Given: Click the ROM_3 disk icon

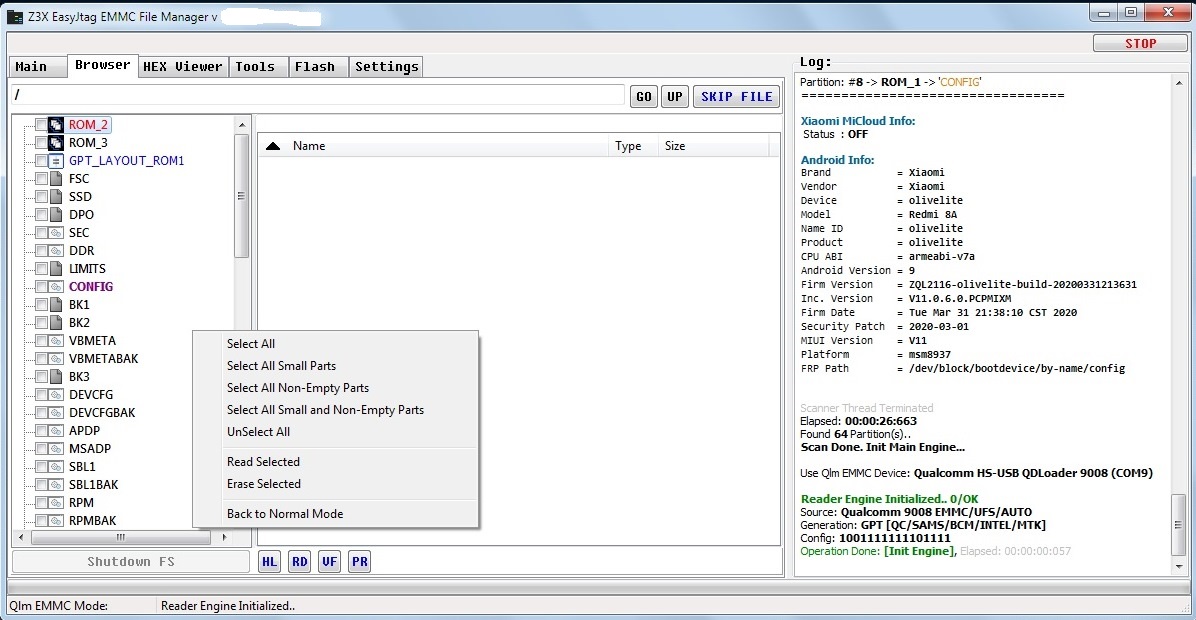Looking at the screenshot, I should click(56, 143).
